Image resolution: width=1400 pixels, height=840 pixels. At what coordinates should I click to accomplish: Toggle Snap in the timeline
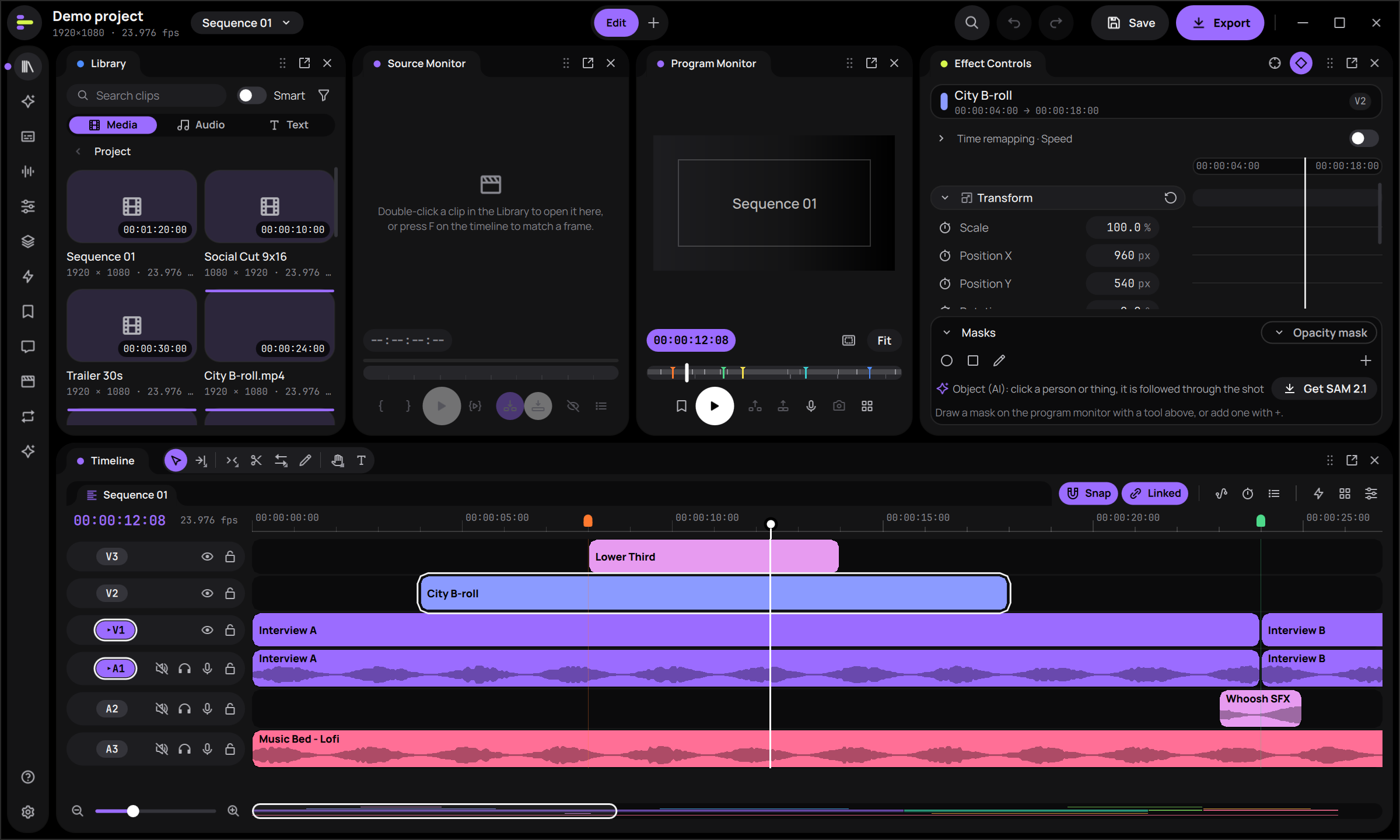coord(1088,494)
